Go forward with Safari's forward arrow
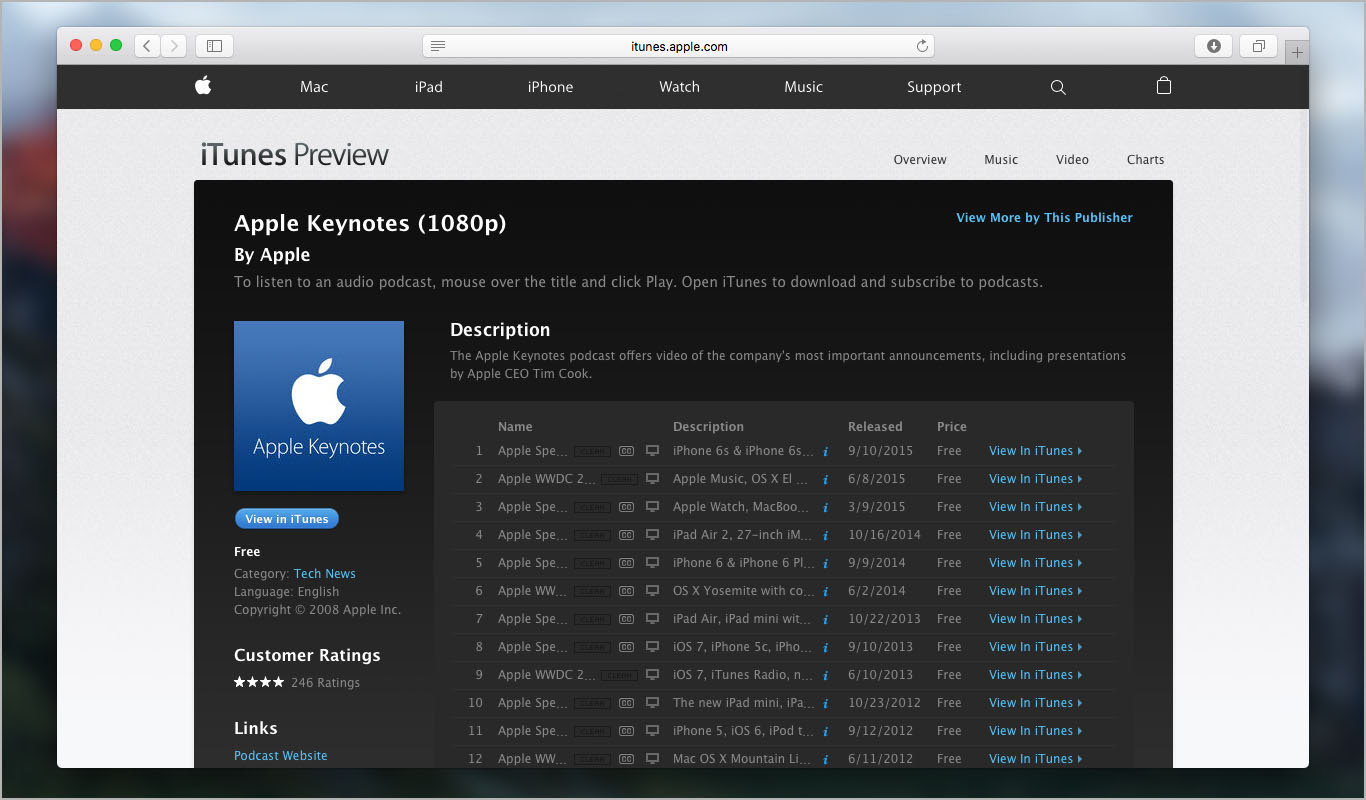Image resolution: width=1366 pixels, height=800 pixels. [x=175, y=46]
